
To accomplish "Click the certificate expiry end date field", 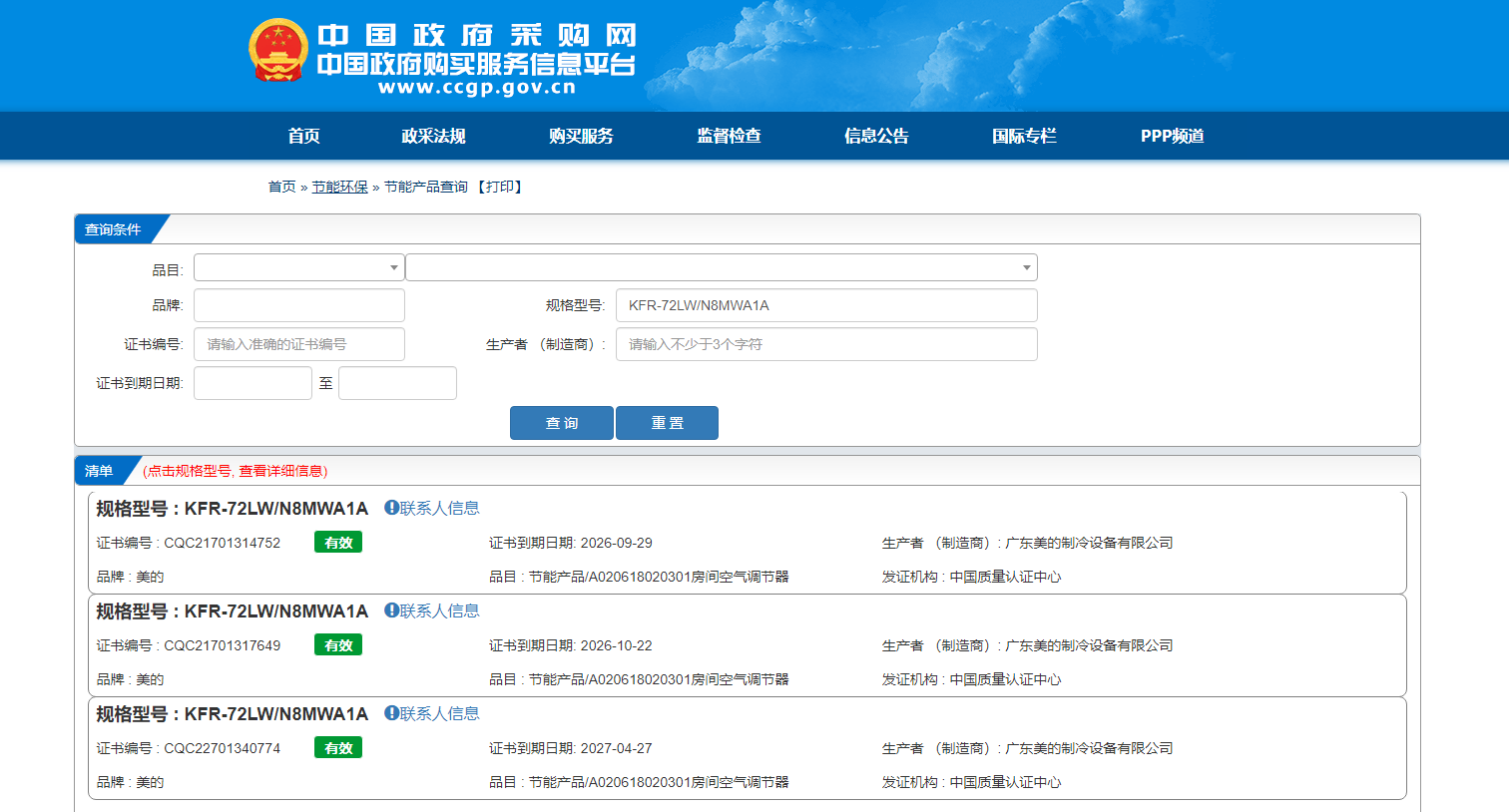I will pyautogui.click(x=397, y=383).
